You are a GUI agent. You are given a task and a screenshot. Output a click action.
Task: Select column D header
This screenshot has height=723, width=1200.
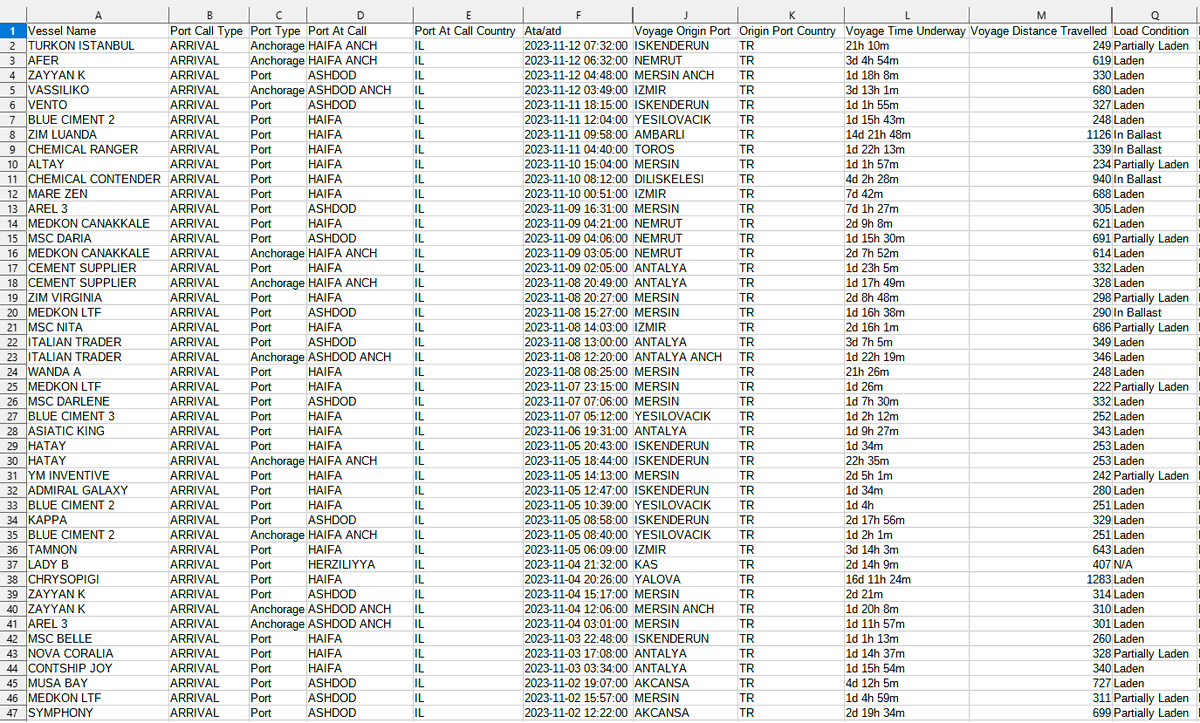(360, 15)
